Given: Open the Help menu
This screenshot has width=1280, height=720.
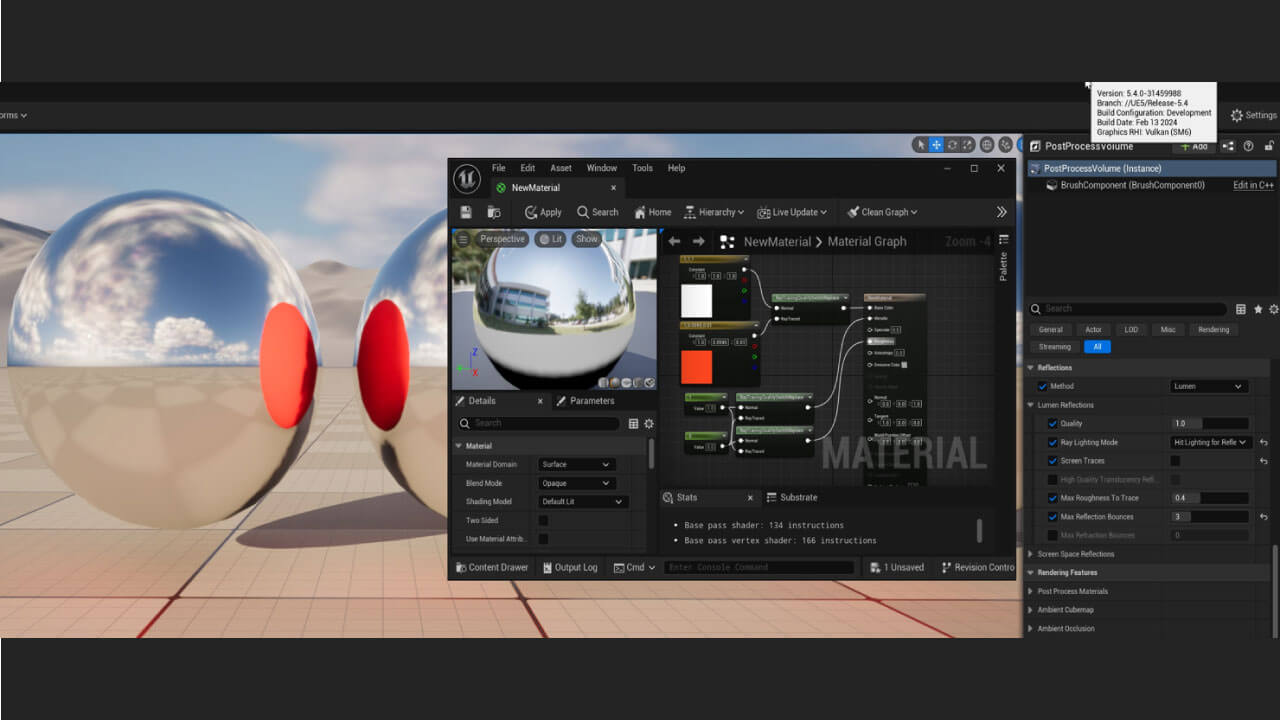Looking at the screenshot, I should (676, 168).
